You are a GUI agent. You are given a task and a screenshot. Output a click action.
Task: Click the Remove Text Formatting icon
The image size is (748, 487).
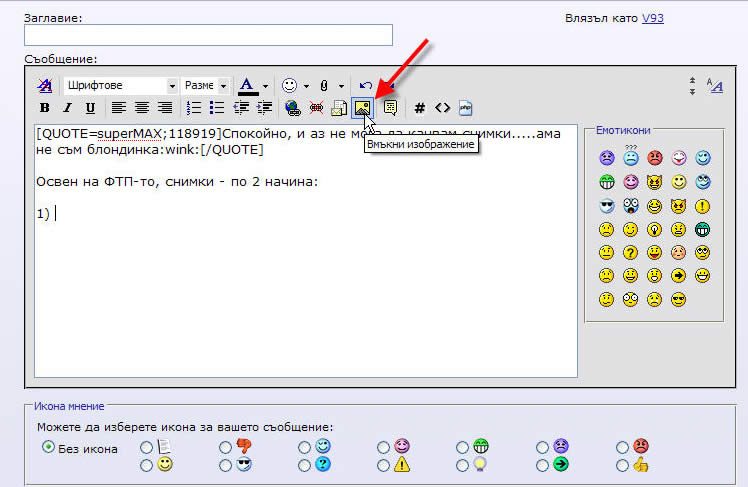45,85
